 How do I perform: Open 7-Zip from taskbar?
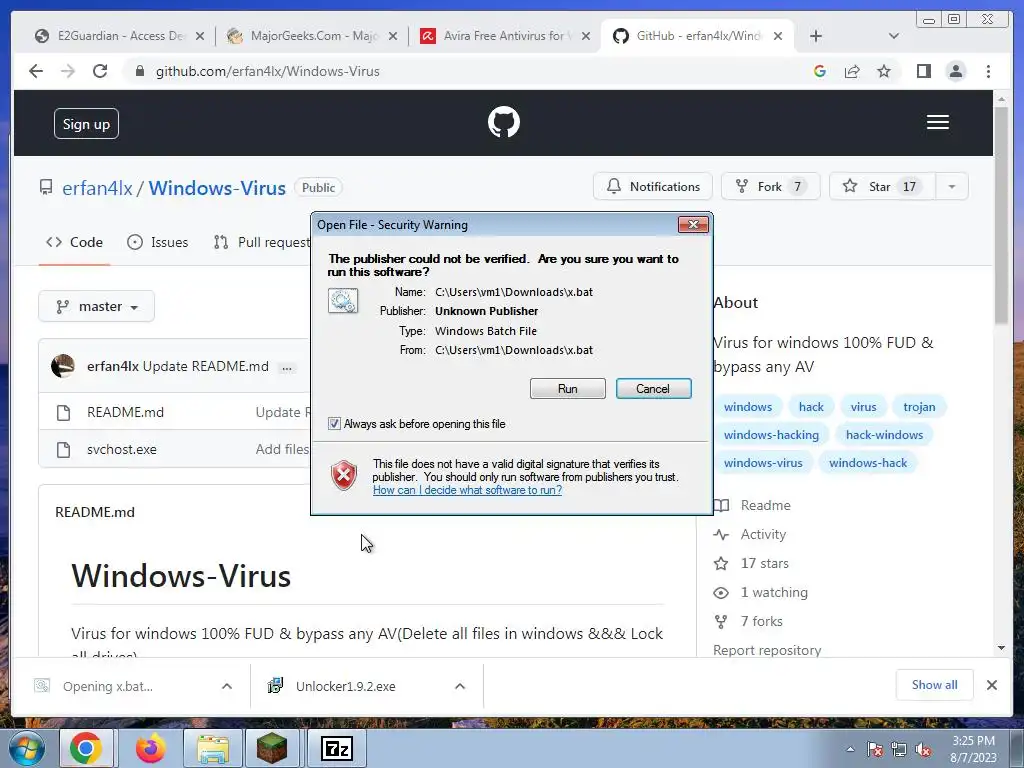click(337, 748)
